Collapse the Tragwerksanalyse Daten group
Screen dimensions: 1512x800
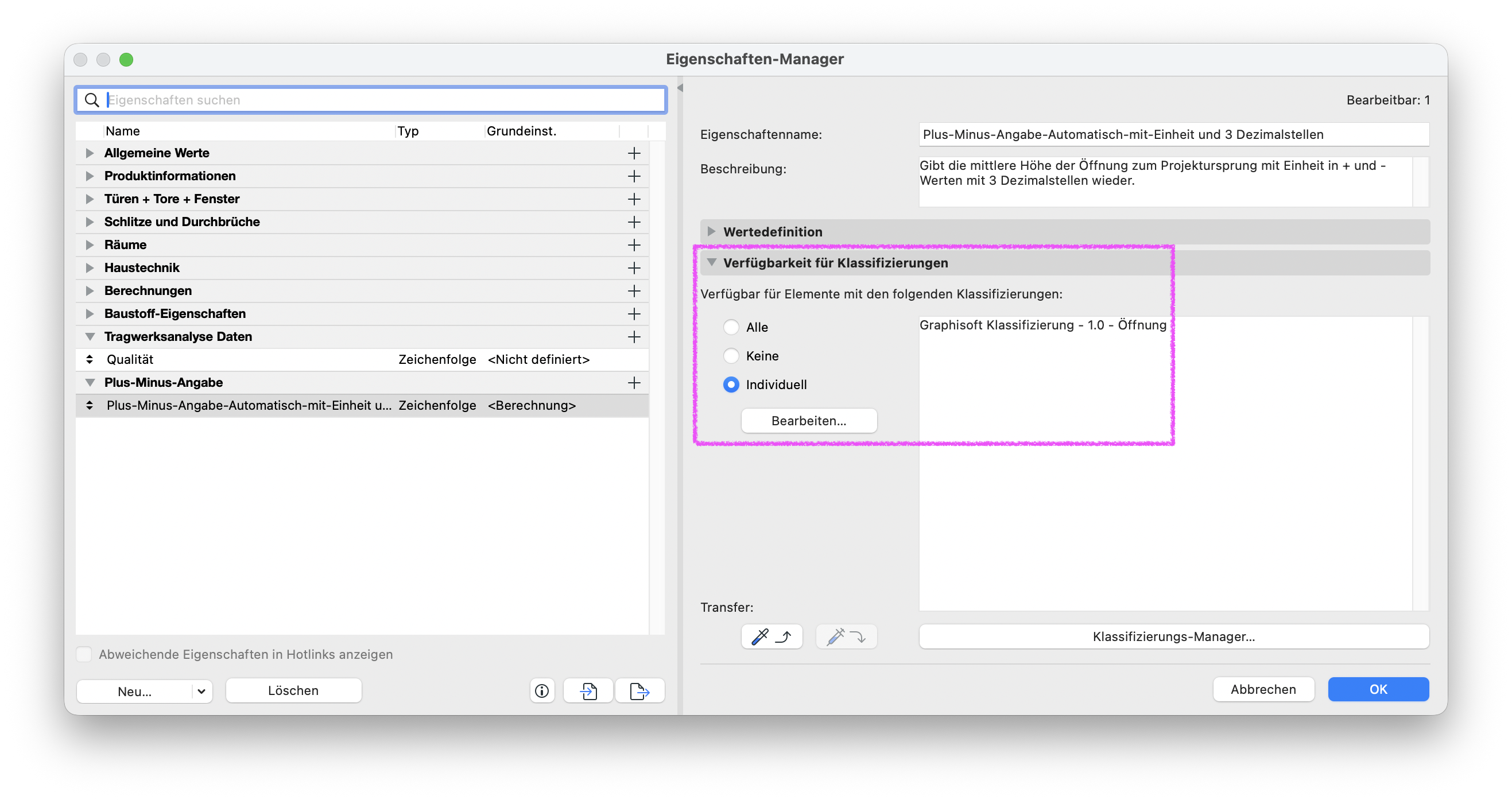coord(90,336)
